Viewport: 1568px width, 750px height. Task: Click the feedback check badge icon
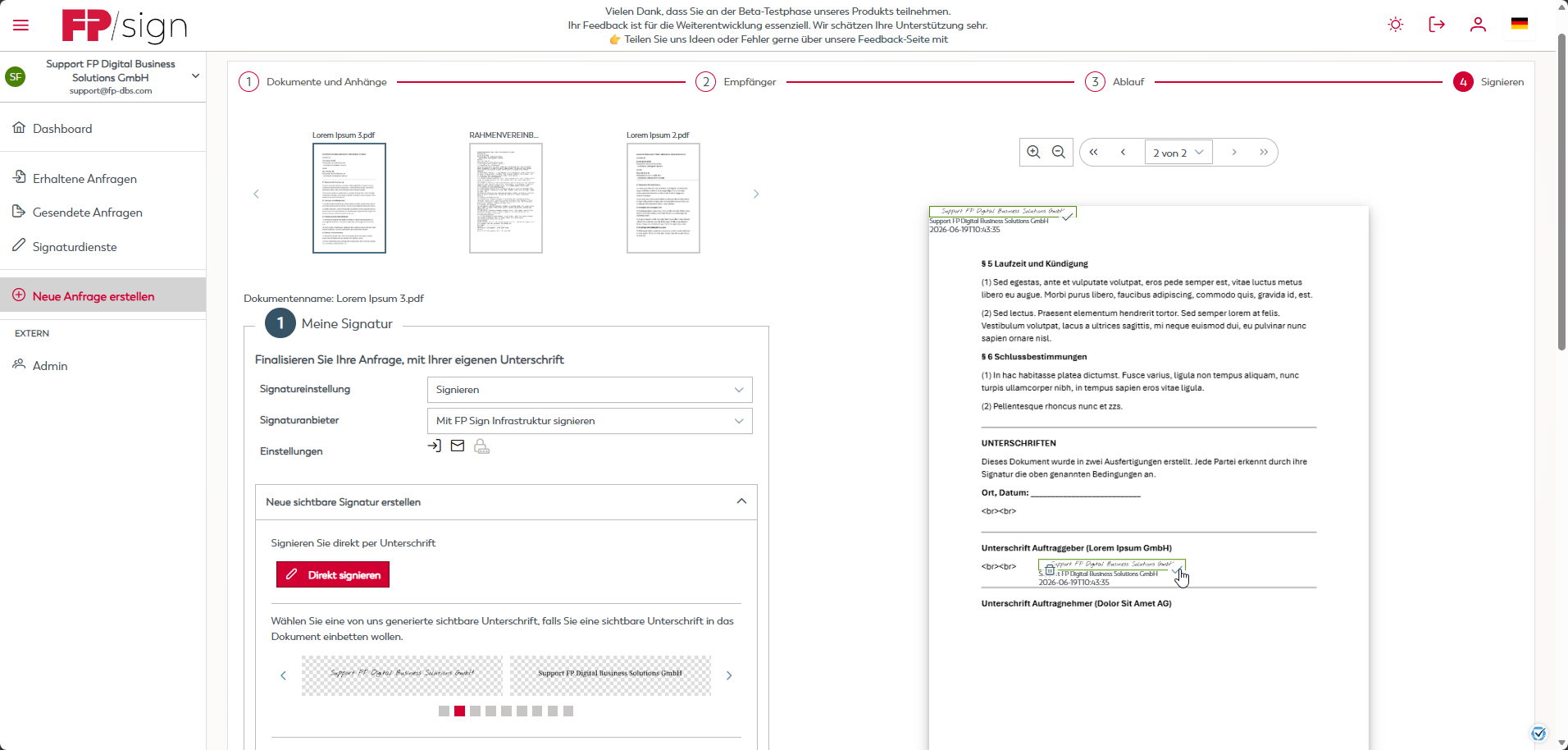tap(1538, 734)
